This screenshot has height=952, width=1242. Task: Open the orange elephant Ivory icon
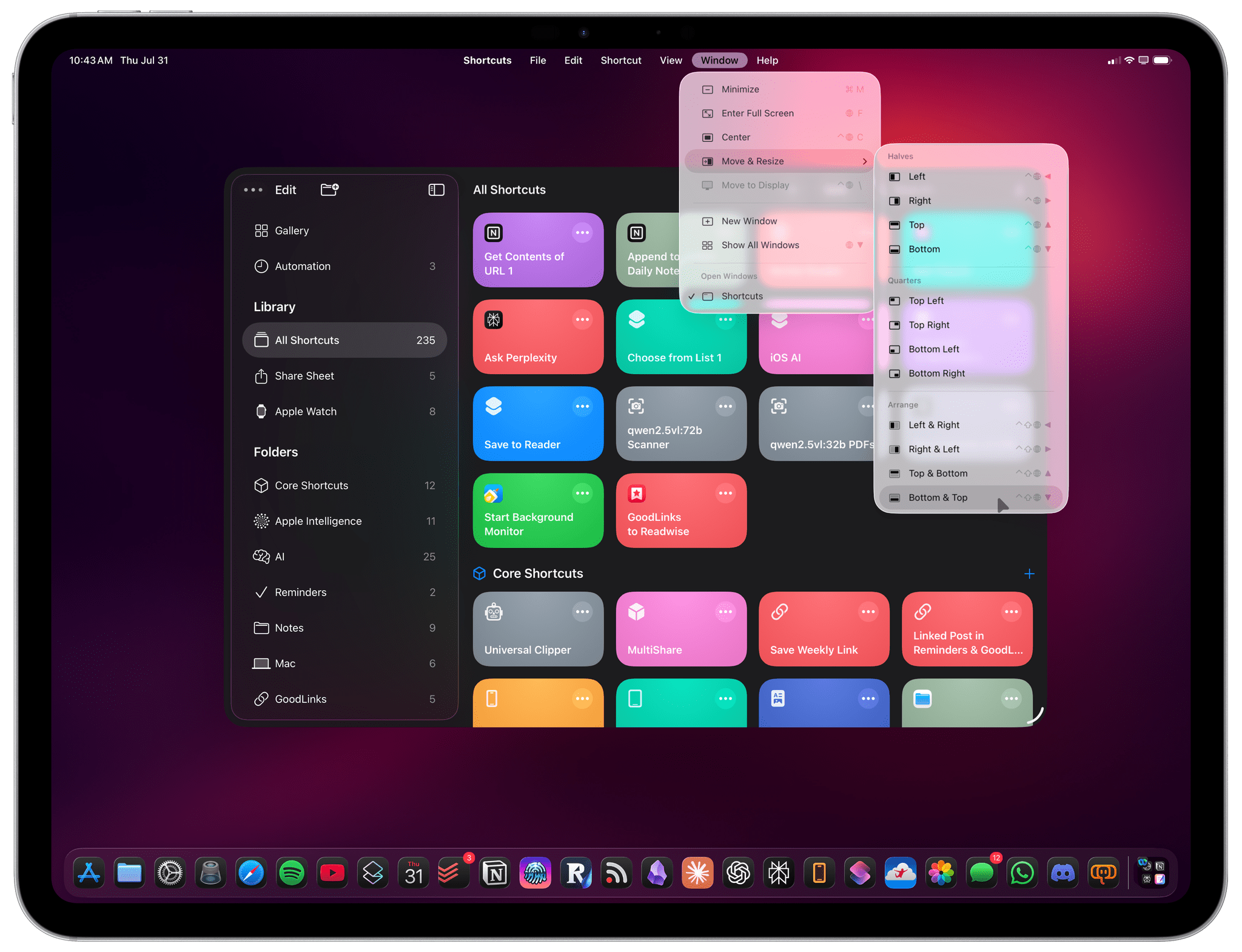(1104, 874)
